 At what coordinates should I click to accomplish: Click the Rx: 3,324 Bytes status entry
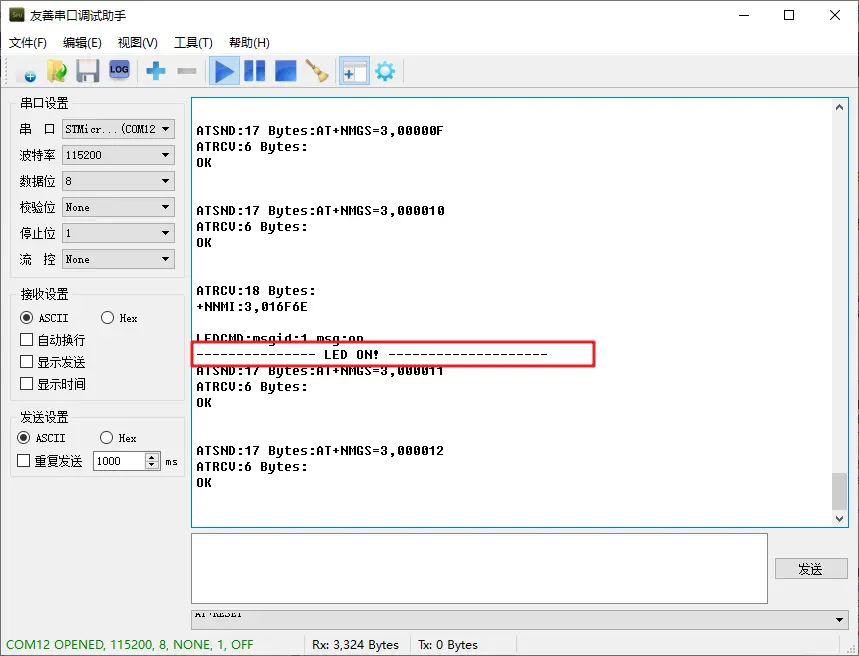356,644
